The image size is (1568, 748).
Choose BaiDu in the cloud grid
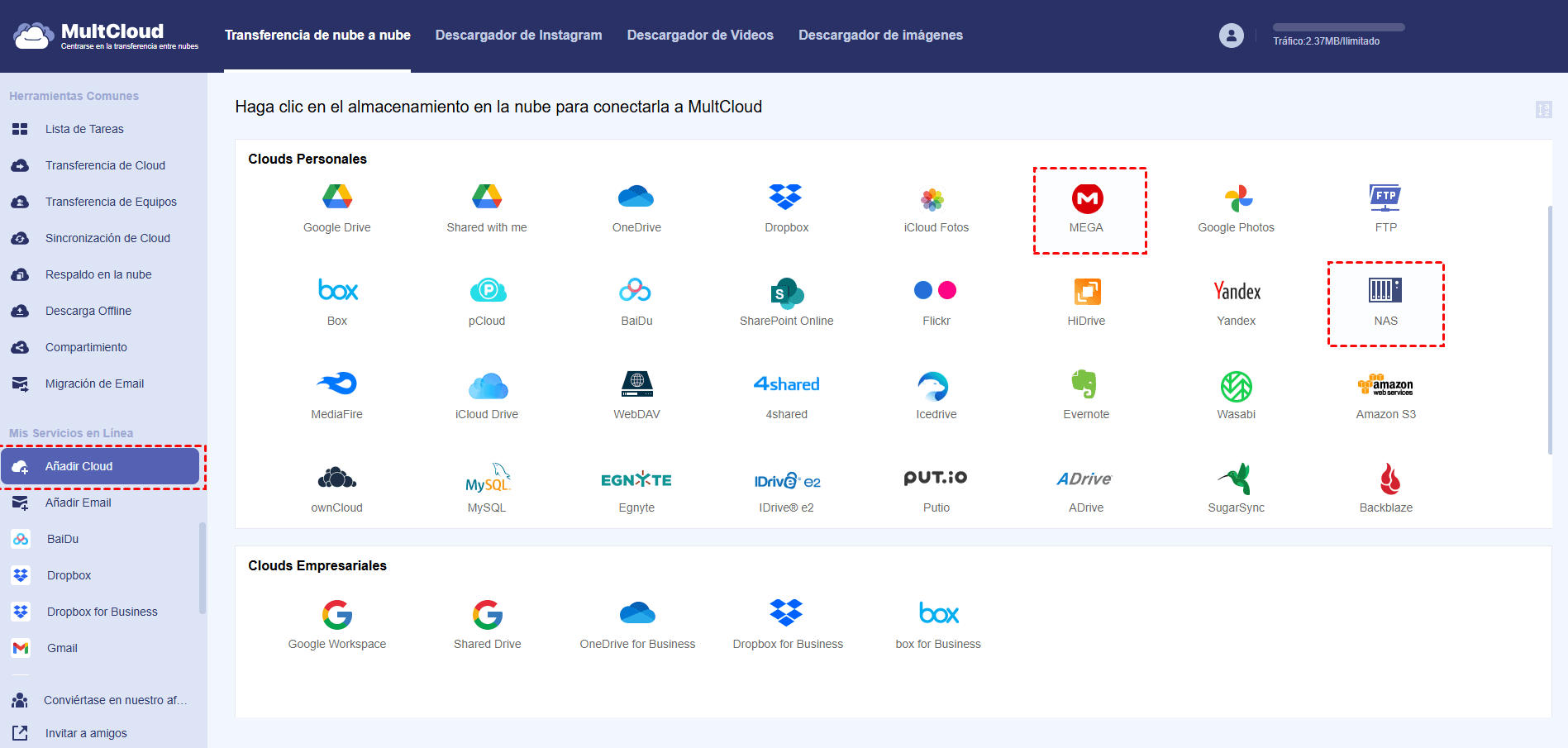point(636,290)
